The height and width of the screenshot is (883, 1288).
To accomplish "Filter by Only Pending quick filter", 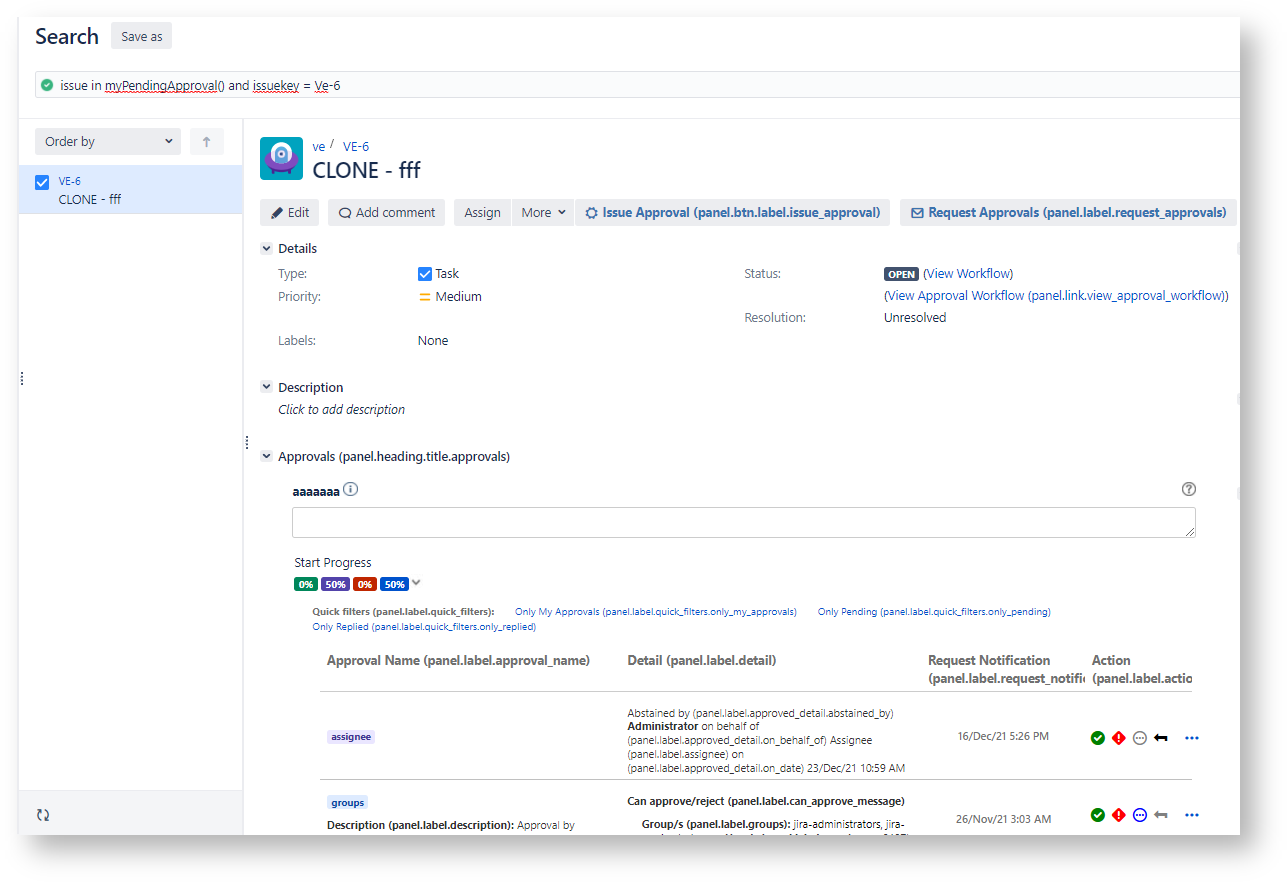I will click(933, 612).
